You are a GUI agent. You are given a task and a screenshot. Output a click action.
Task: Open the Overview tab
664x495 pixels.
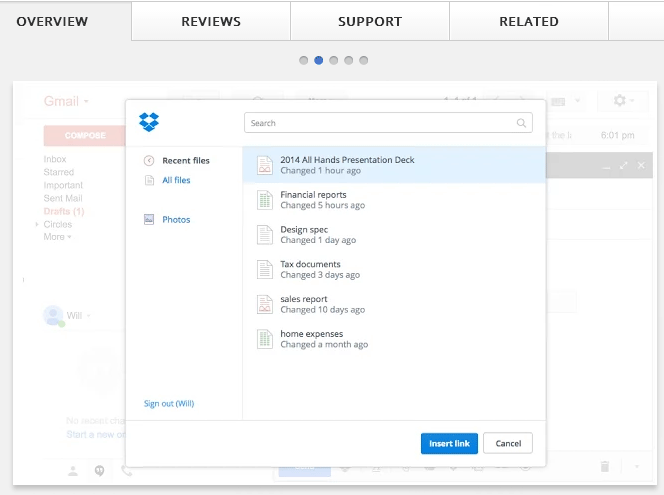(52, 21)
